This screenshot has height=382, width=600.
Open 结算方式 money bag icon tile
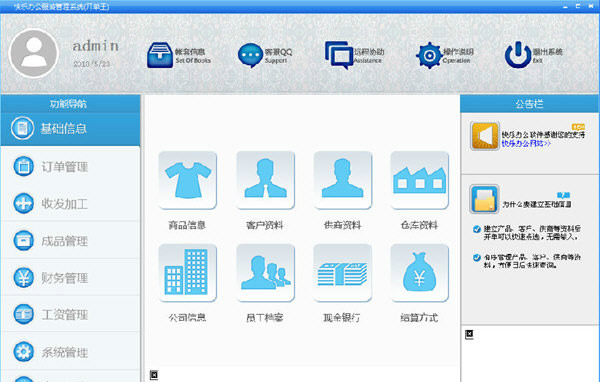(419, 273)
